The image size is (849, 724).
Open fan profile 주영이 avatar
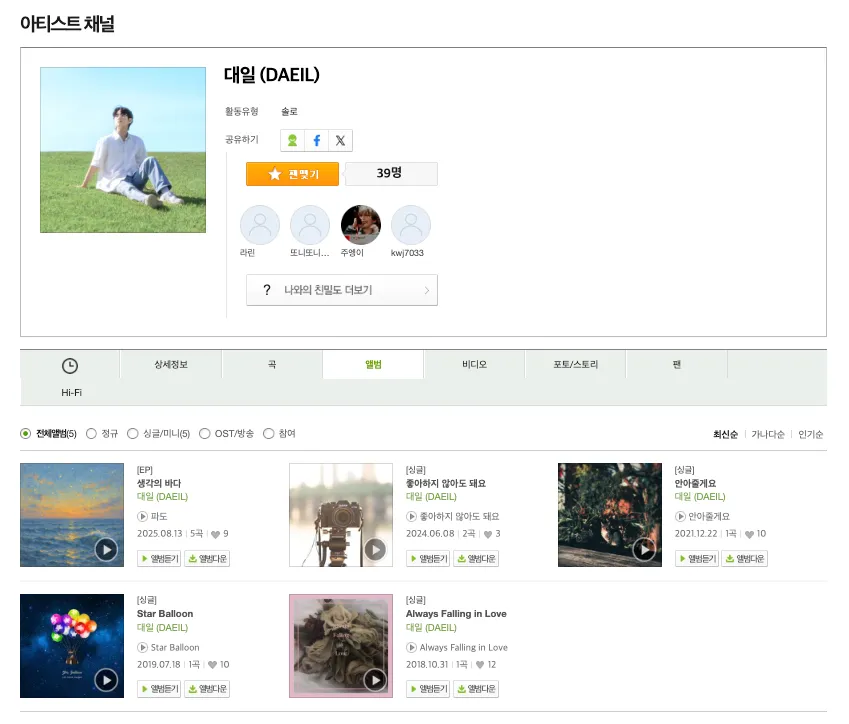point(361,226)
